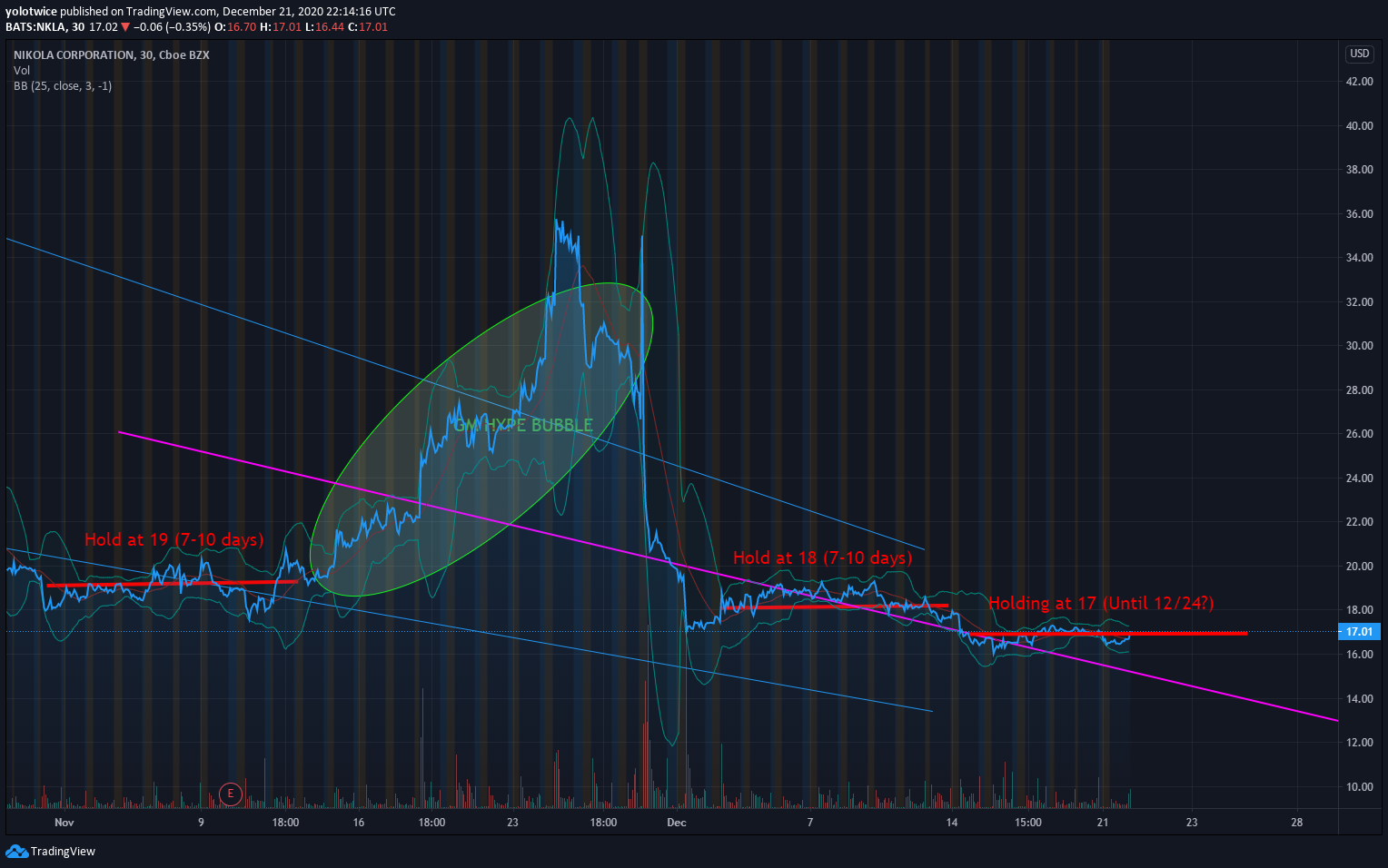The image size is (1388, 868).
Task: Click the 'Vol' indicator label
Action: 22,71
